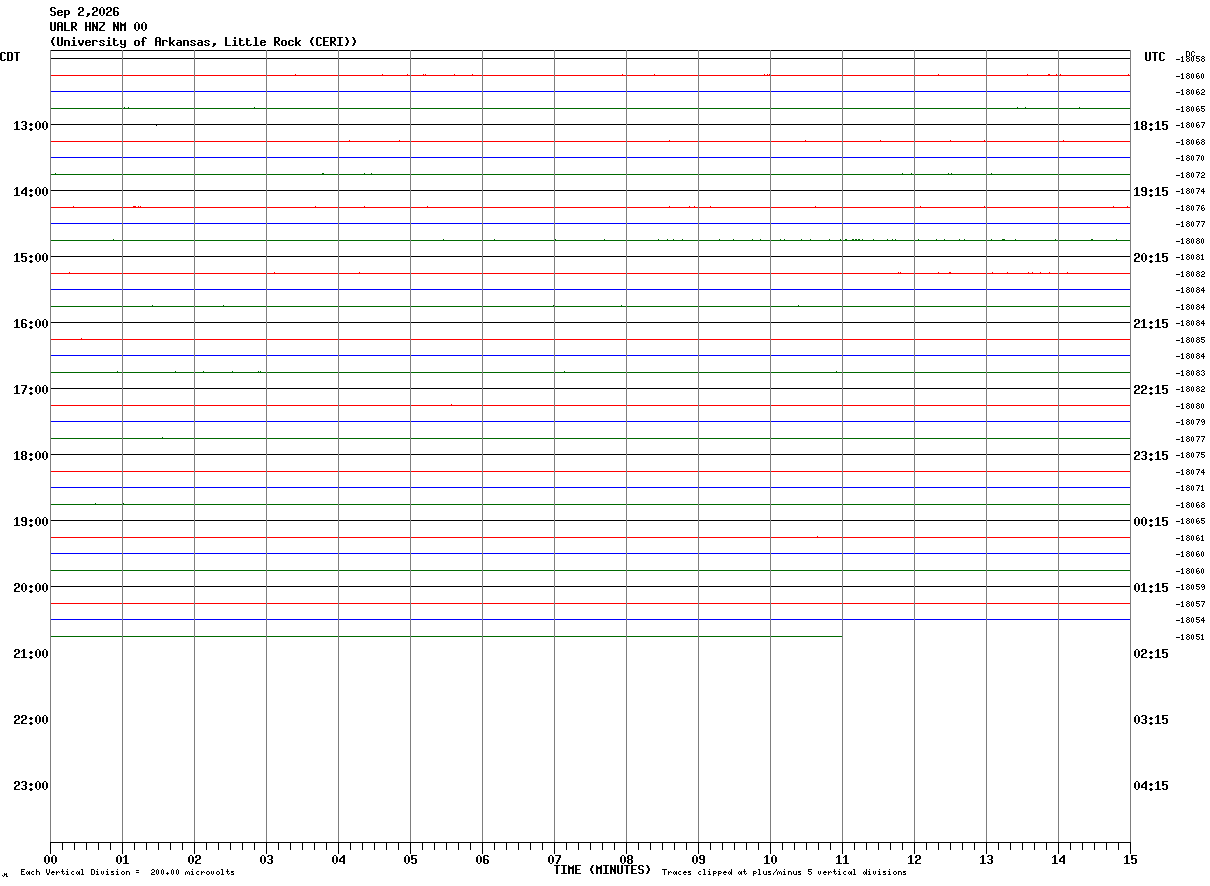Screen dimensions: 1210x886
Task: Click the UTC timezone label
Action: 1155,57
